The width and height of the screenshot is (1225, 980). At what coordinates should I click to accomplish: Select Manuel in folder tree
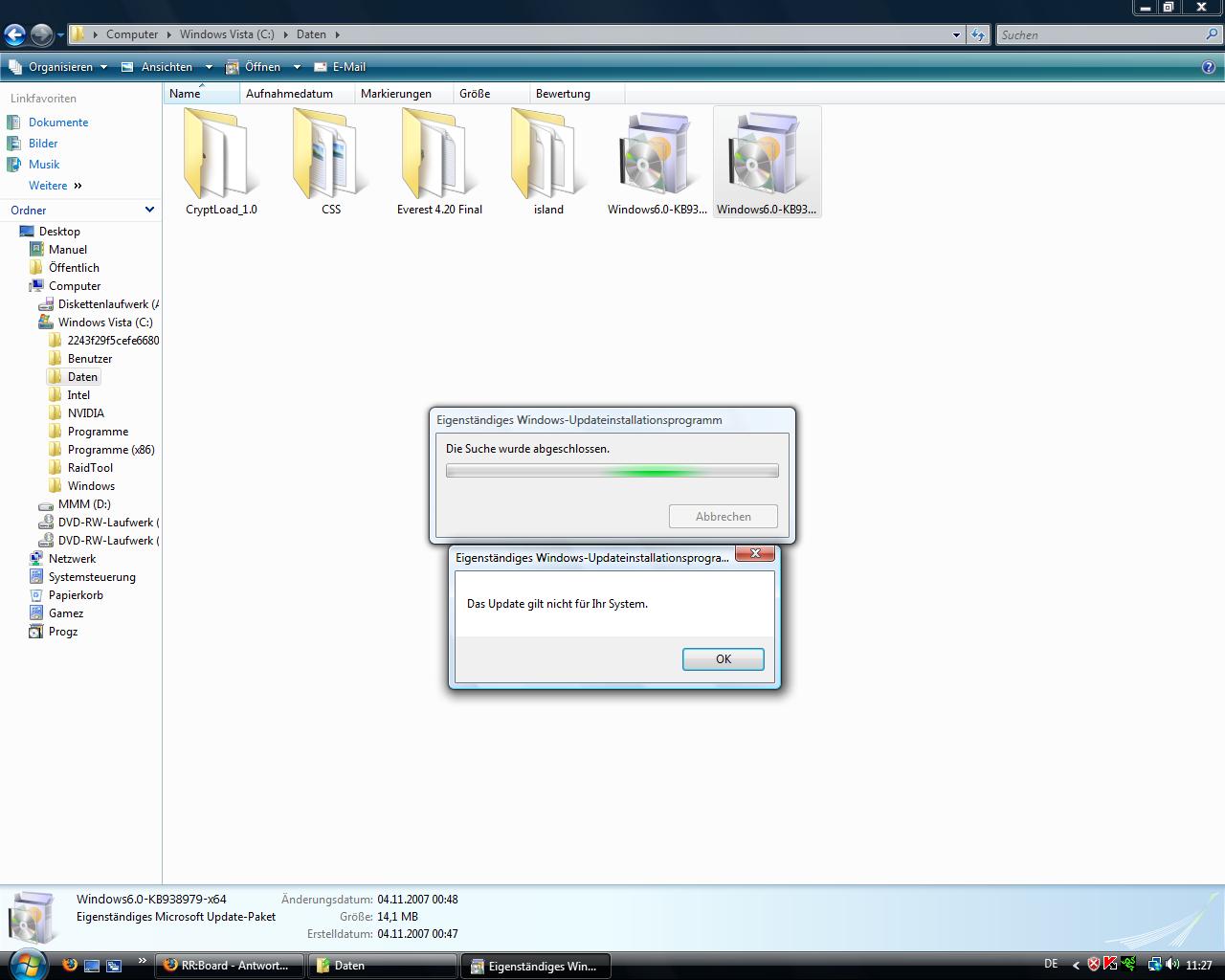[x=68, y=250]
